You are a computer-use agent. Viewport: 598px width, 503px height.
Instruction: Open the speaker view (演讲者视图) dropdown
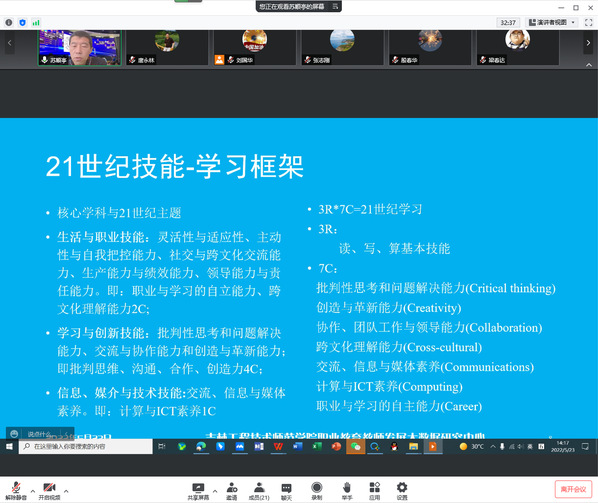551,22
